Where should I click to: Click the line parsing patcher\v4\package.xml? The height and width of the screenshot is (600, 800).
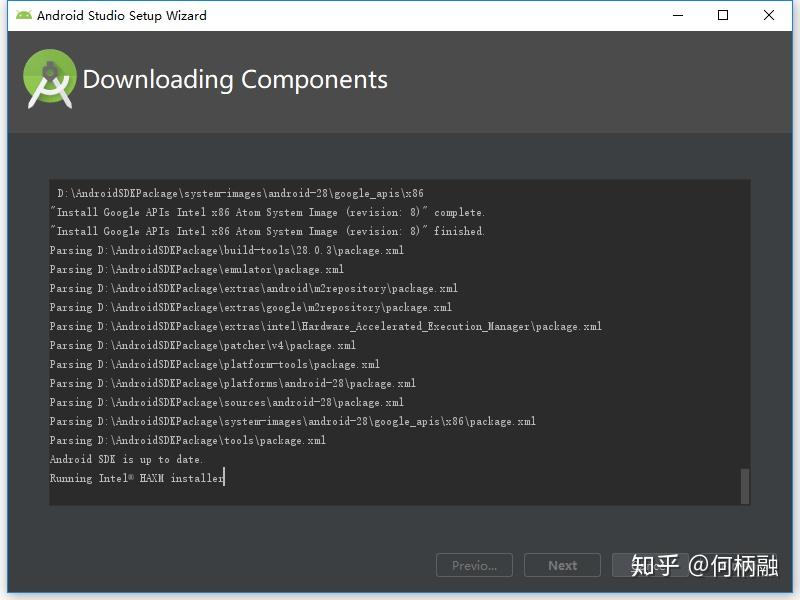point(203,345)
